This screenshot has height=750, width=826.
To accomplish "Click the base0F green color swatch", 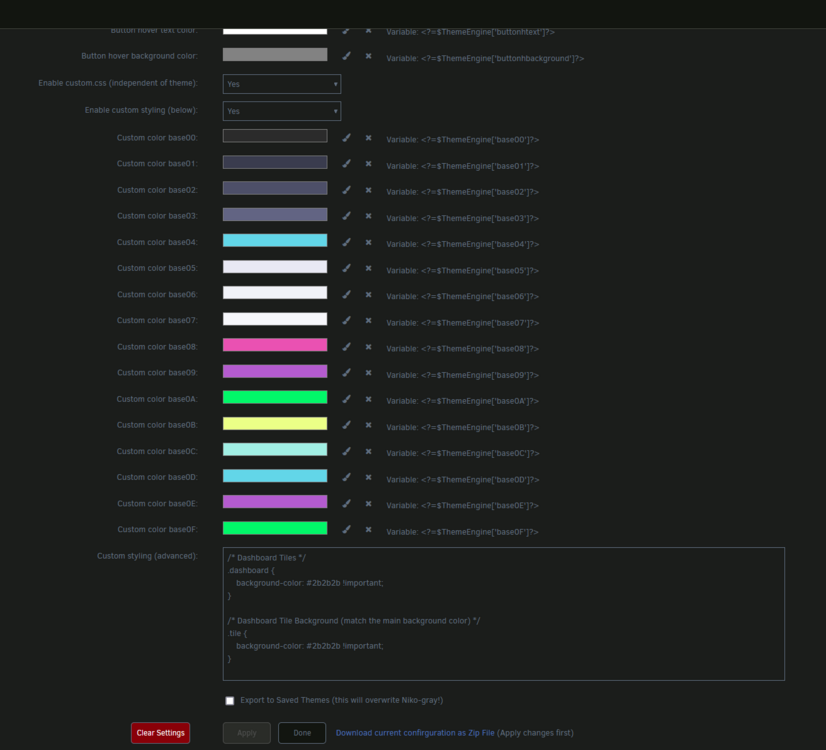I will [x=275, y=528].
